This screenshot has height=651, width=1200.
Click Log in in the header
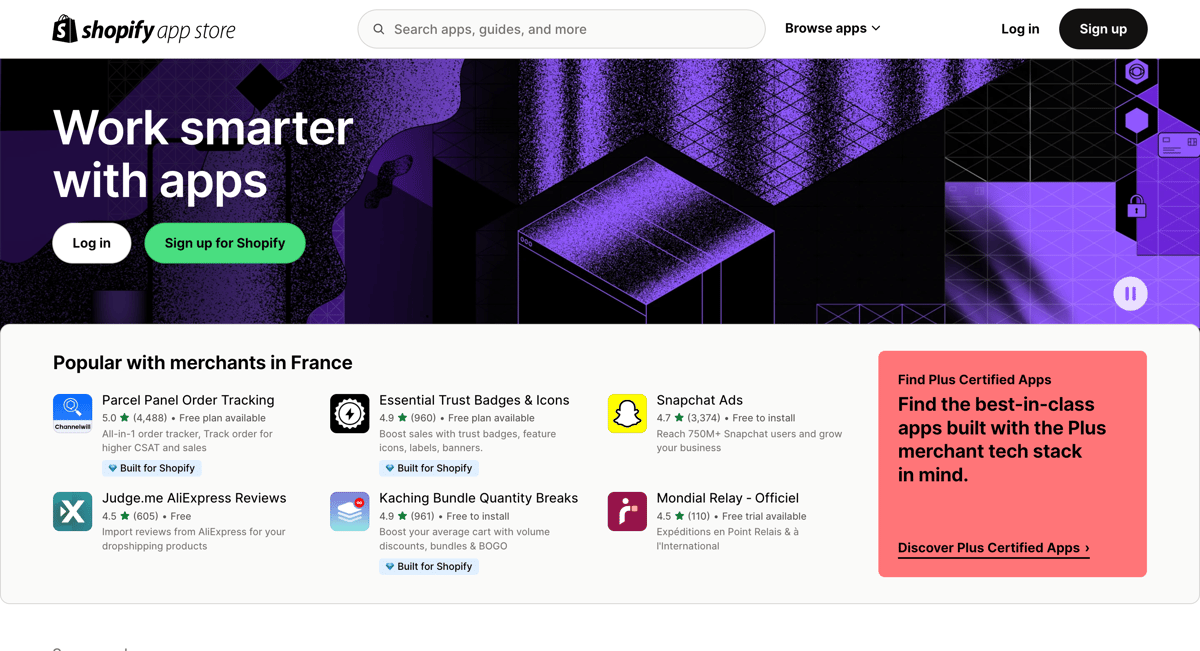coord(1020,29)
